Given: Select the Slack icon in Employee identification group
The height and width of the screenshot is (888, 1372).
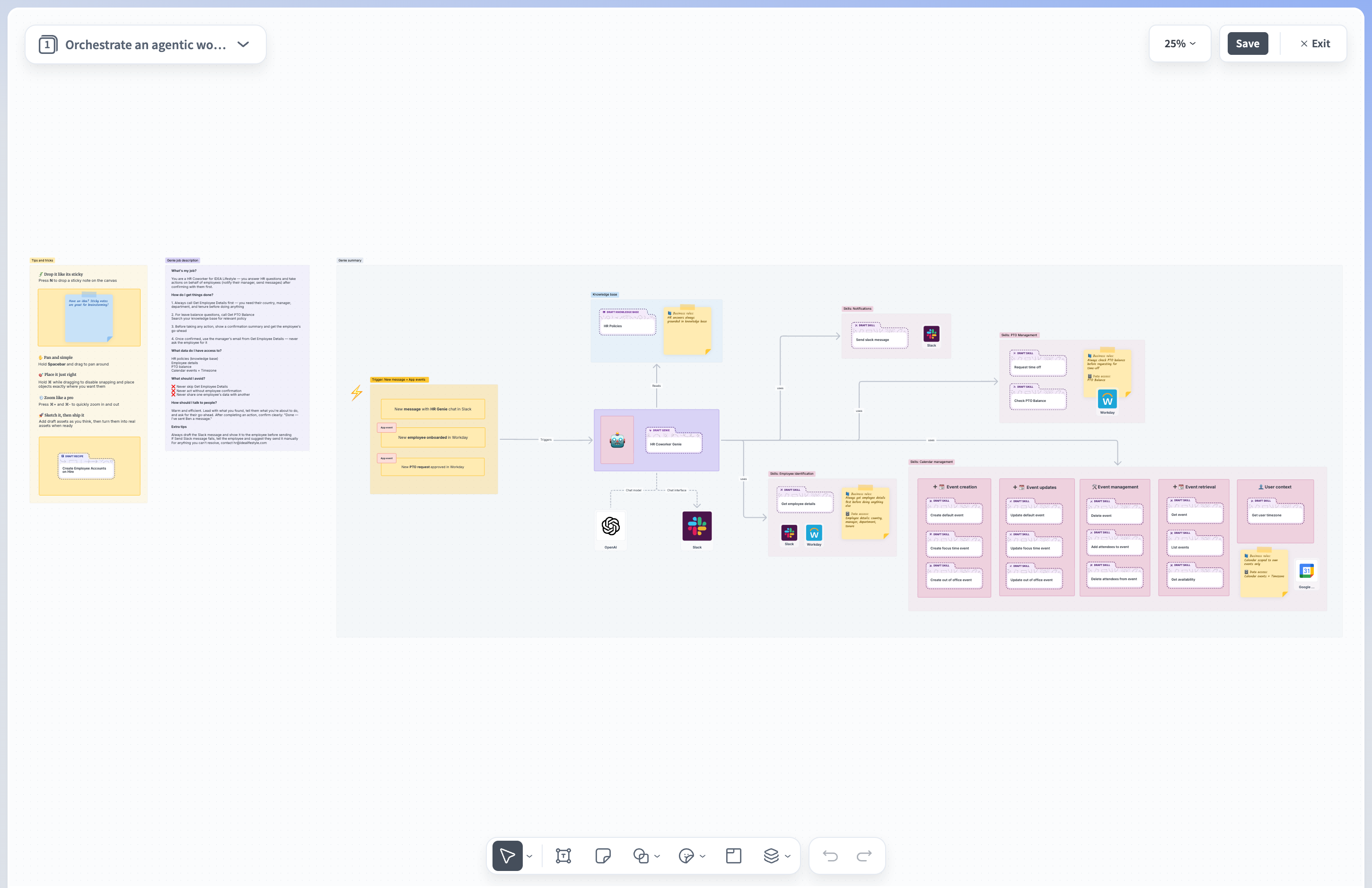Looking at the screenshot, I should 789,532.
